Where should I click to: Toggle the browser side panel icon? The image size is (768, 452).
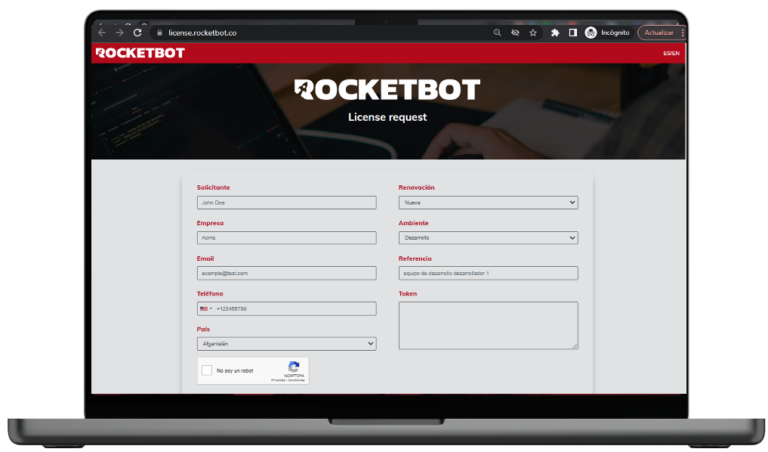(573, 33)
